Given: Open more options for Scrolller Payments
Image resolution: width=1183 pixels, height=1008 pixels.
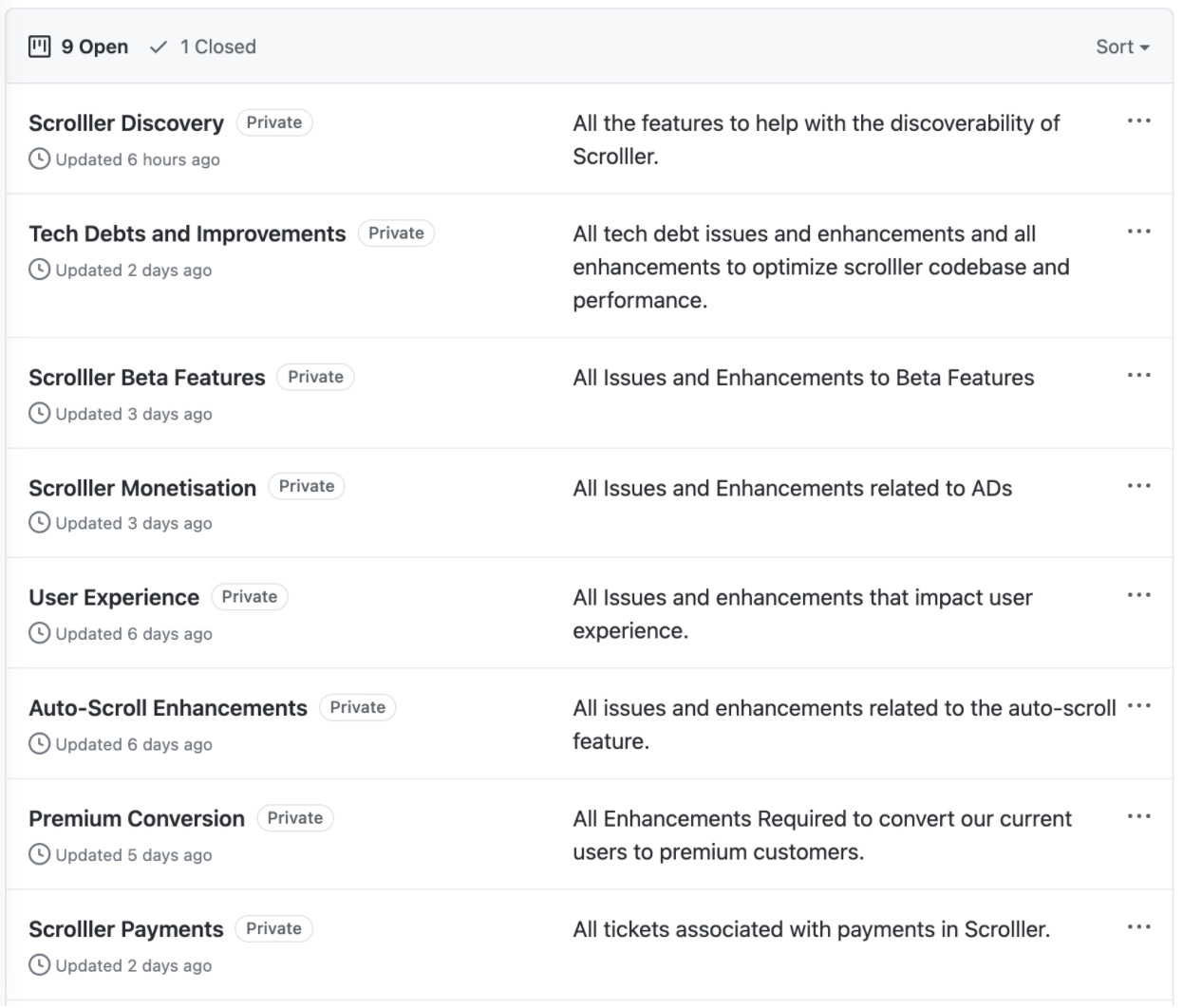Looking at the screenshot, I should (x=1138, y=927).
